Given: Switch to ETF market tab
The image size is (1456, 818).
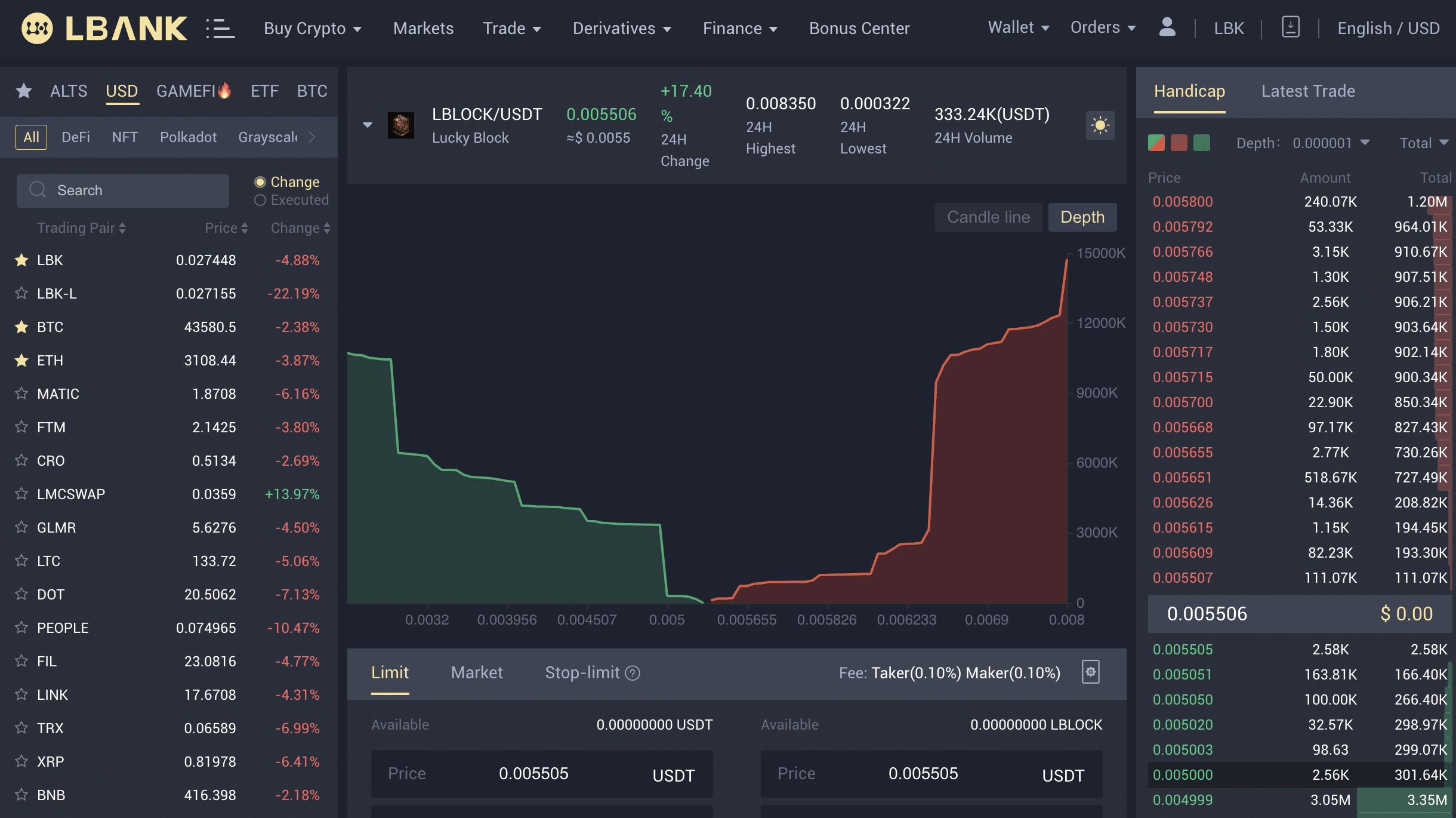Looking at the screenshot, I should pyautogui.click(x=264, y=91).
